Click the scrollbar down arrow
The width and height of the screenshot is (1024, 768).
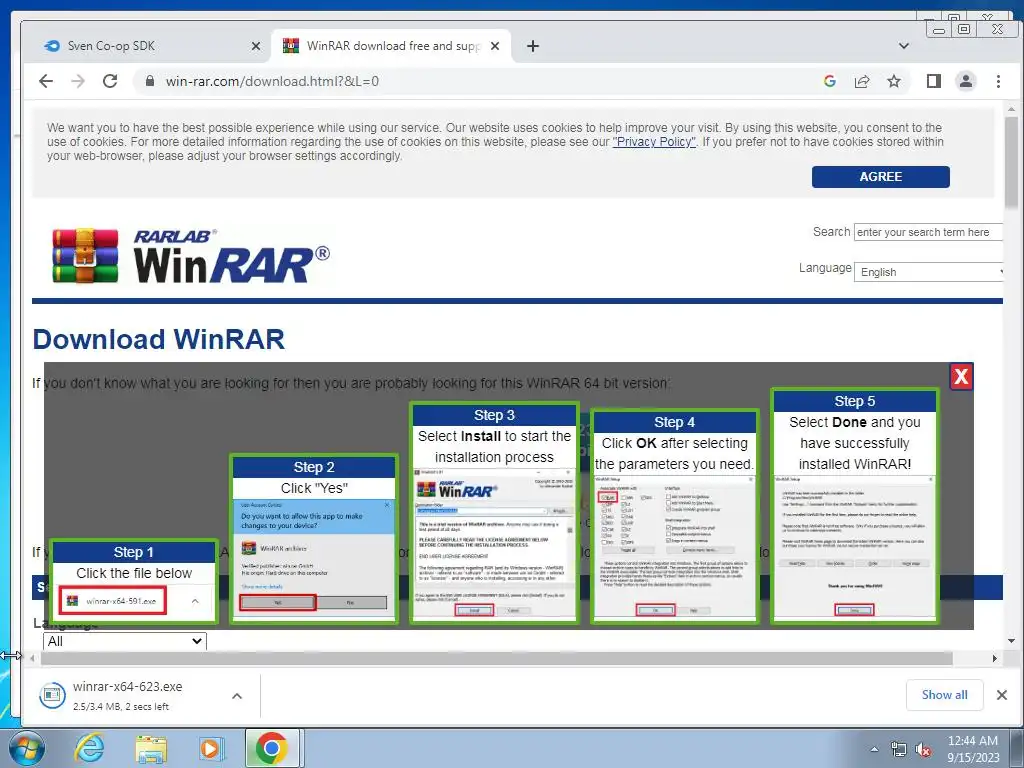point(1012,641)
